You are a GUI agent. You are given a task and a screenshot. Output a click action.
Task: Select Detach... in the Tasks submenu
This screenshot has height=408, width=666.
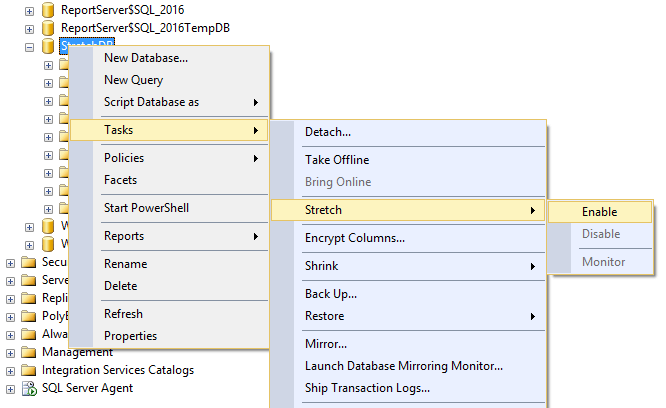(408, 132)
